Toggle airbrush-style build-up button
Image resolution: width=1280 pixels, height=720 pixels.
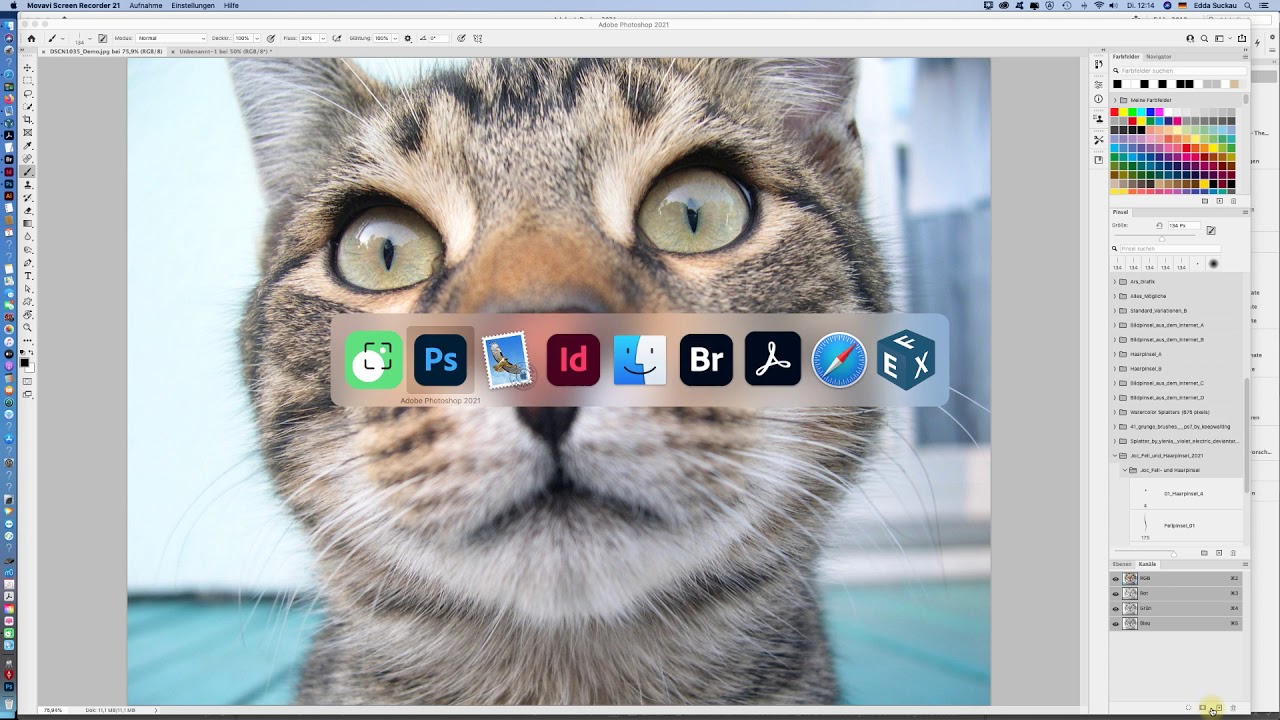337,38
